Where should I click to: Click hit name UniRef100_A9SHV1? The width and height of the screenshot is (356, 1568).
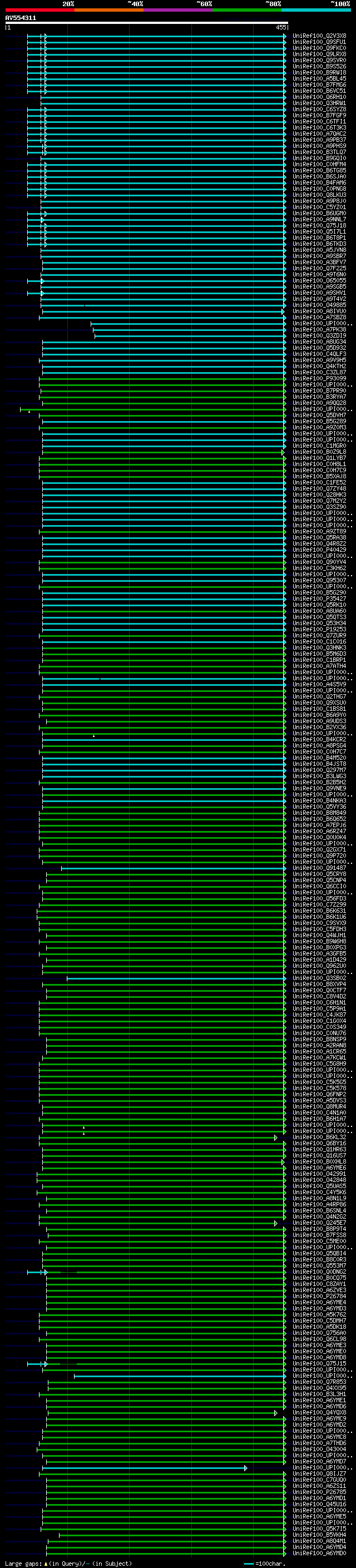[x=319, y=293]
